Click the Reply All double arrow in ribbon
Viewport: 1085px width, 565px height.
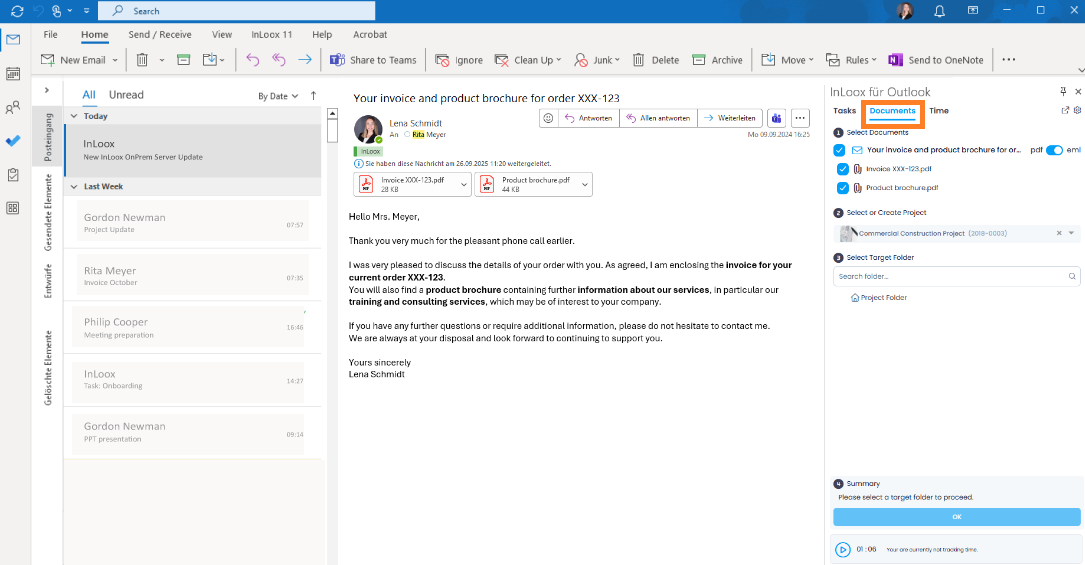pos(279,60)
